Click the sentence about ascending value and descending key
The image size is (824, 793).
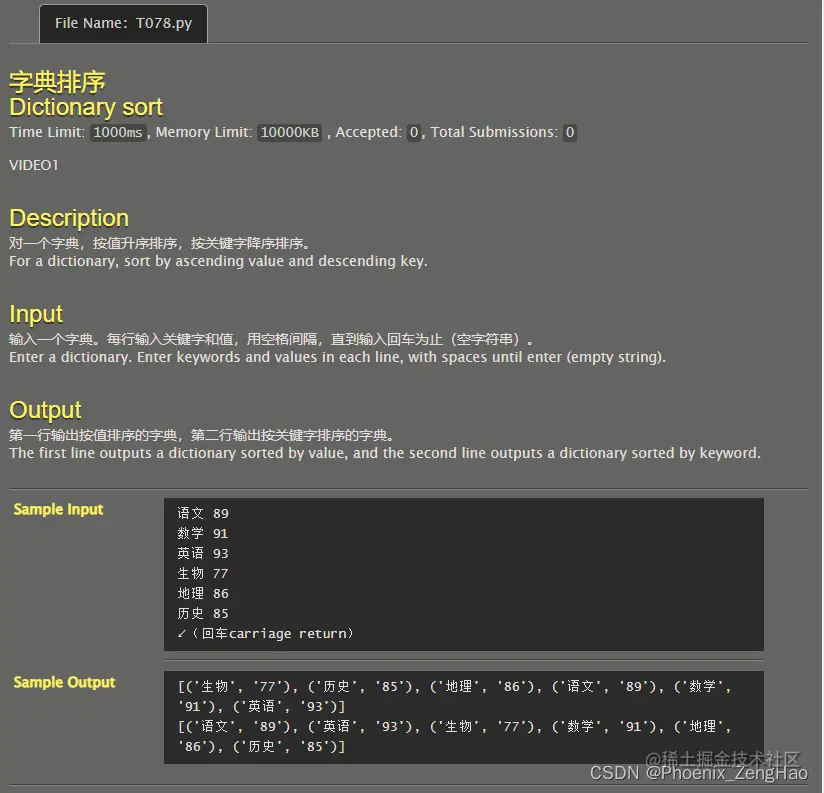[218, 261]
